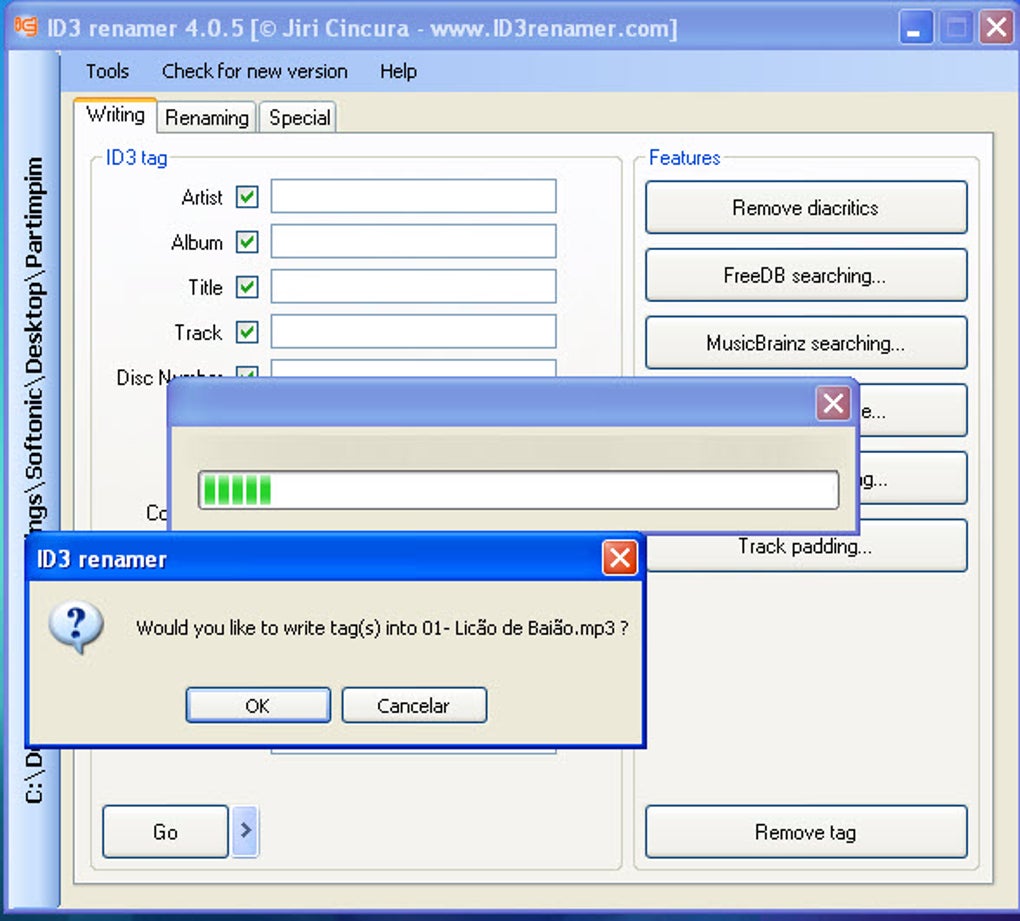
Task: Toggle the Artist checkbox
Action: tap(247, 196)
